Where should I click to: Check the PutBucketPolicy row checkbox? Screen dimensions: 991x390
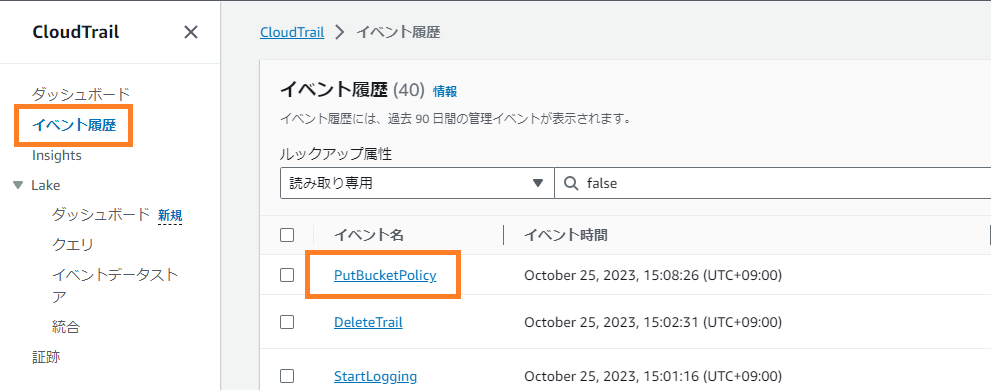[x=287, y=275]
